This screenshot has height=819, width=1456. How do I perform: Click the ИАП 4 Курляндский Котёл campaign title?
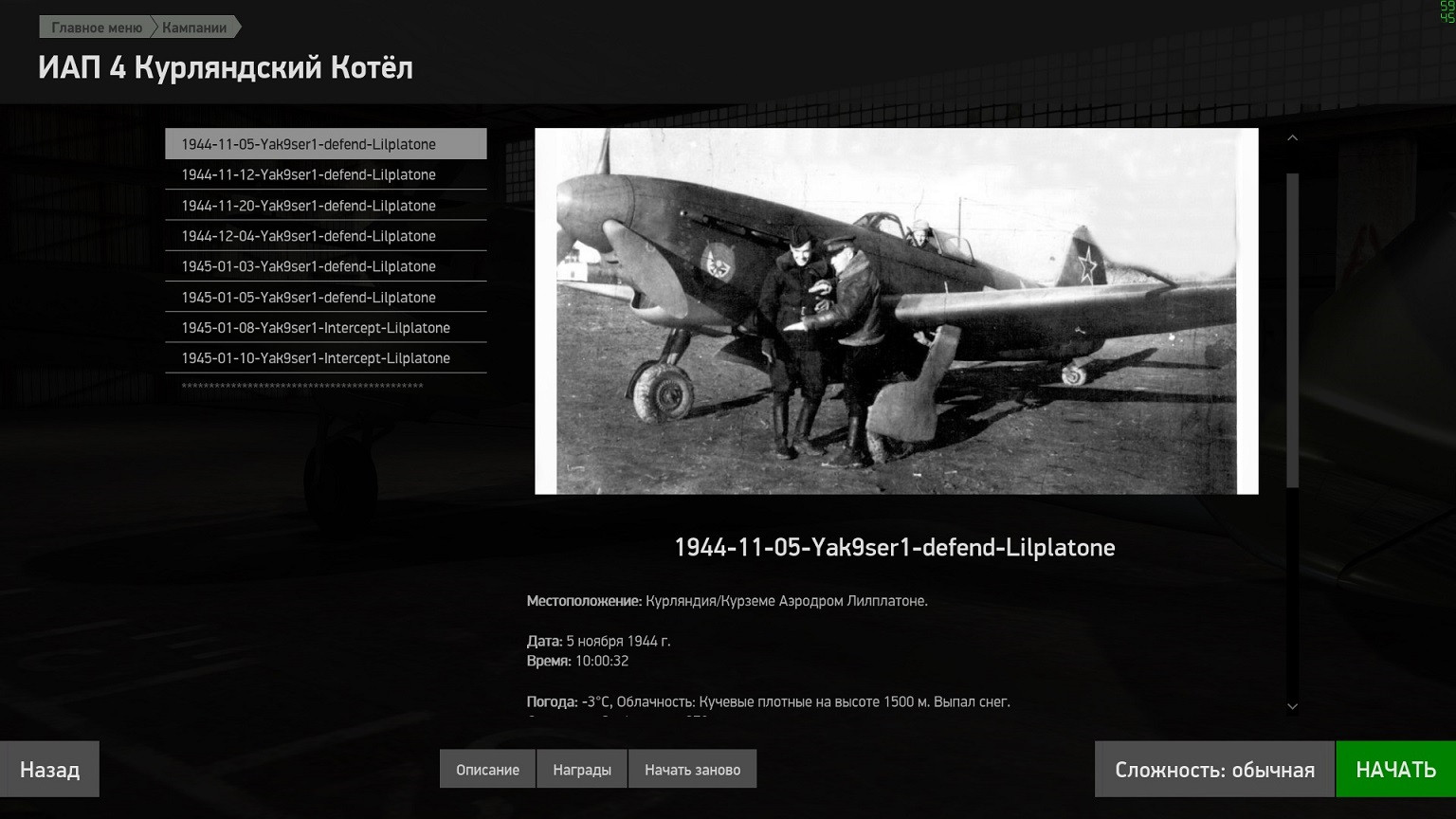click(226, 68)
